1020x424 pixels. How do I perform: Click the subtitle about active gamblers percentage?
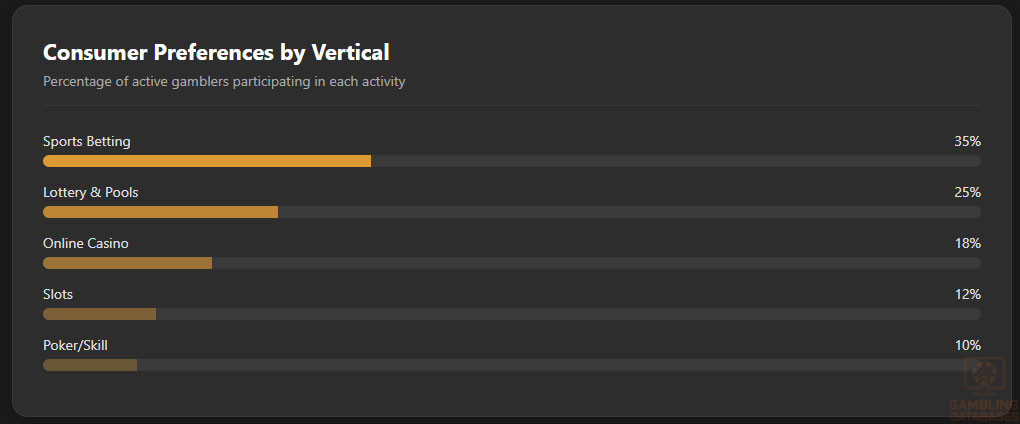point(224,82)
